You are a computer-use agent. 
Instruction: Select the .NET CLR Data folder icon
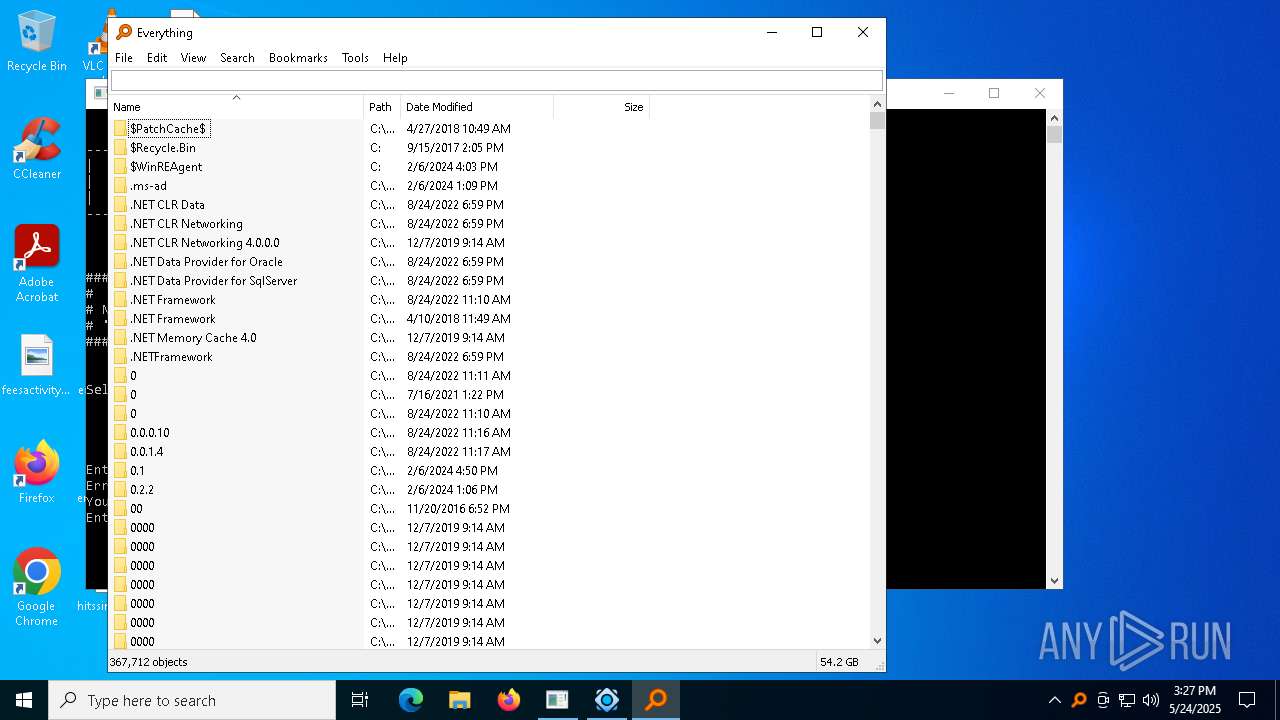click(x=121, y=205)
